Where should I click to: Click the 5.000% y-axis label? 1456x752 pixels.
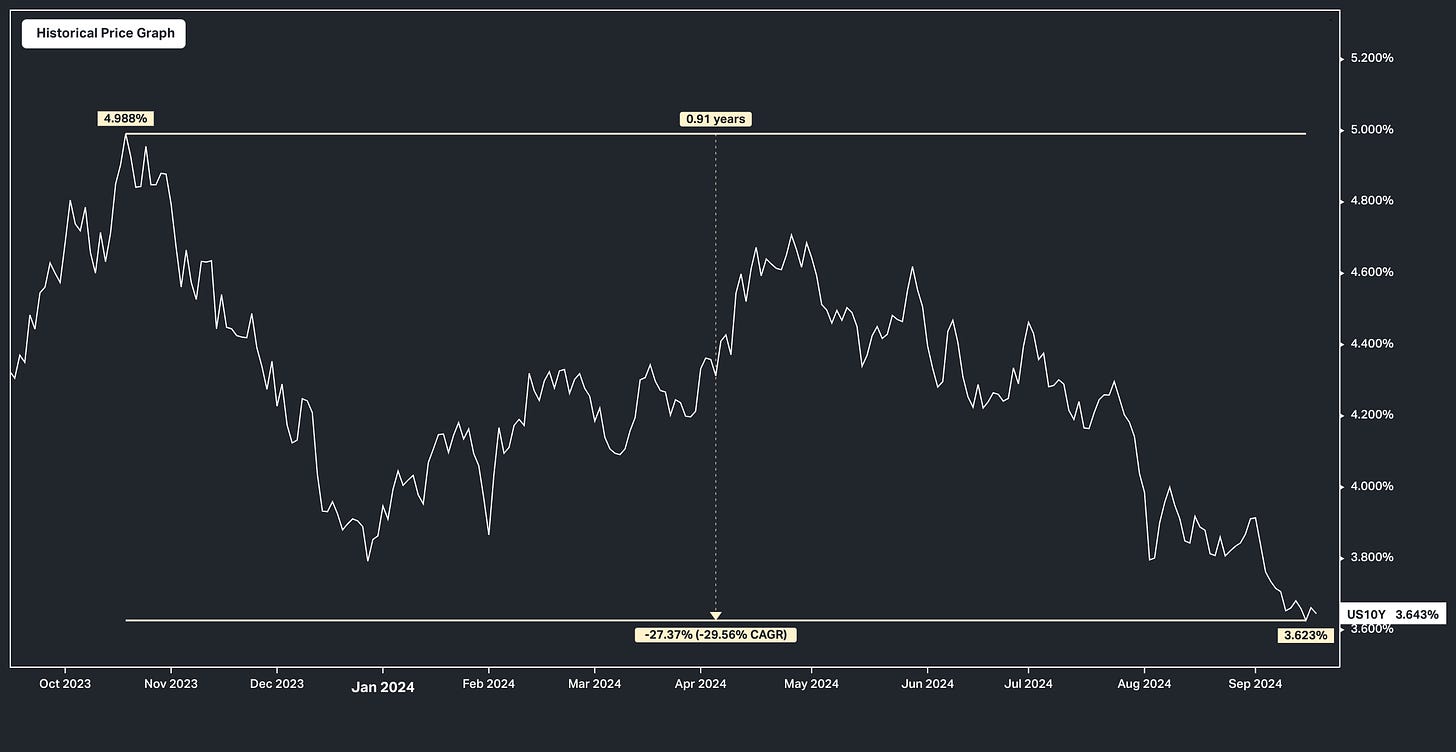(x=1371, y=130)
